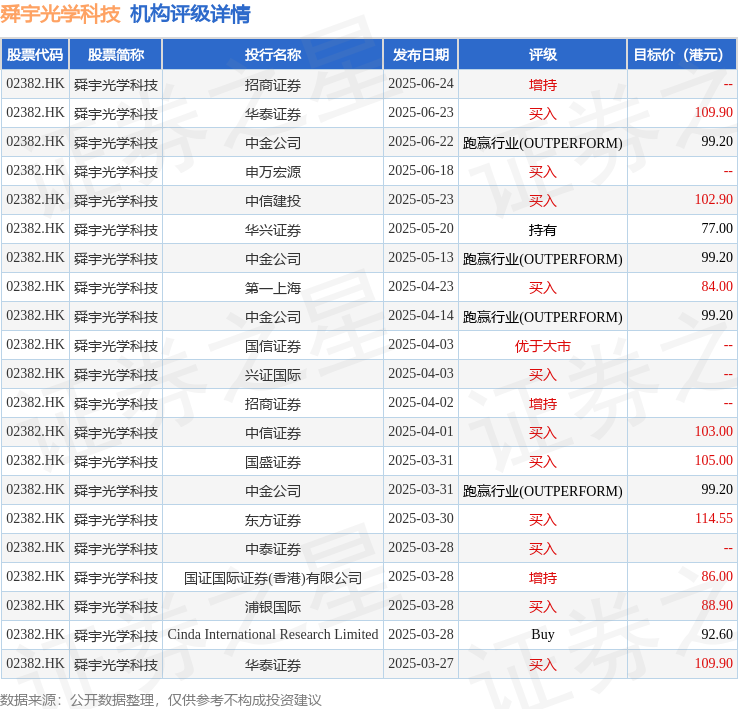Click the 股票代码 column header
The height and width of the screenshot is (709, 738).
[35, 55]
